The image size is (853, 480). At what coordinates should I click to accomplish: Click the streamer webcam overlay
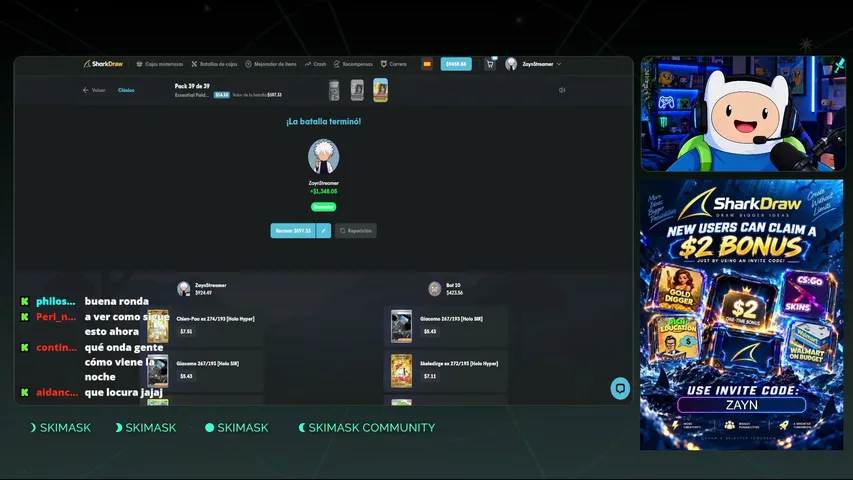tap(743, 114)
